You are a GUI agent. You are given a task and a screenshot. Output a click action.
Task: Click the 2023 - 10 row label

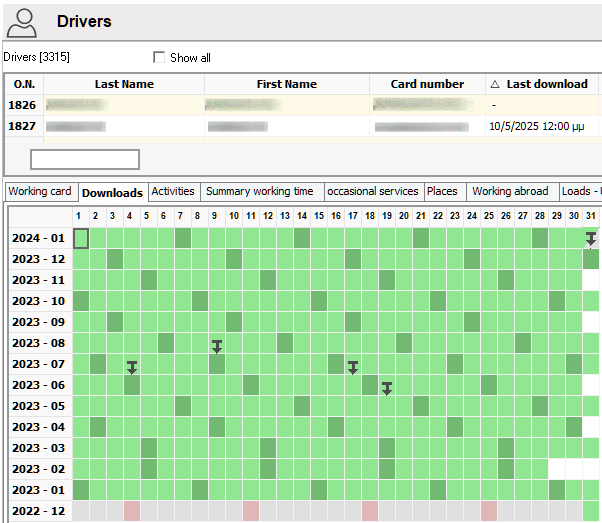pos(38,301)
